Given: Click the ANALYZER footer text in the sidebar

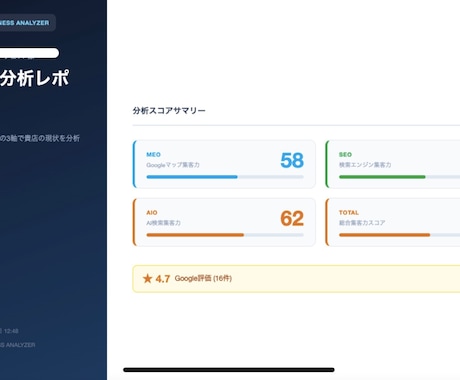Looking at the screenshot, I should coord(17,345).
